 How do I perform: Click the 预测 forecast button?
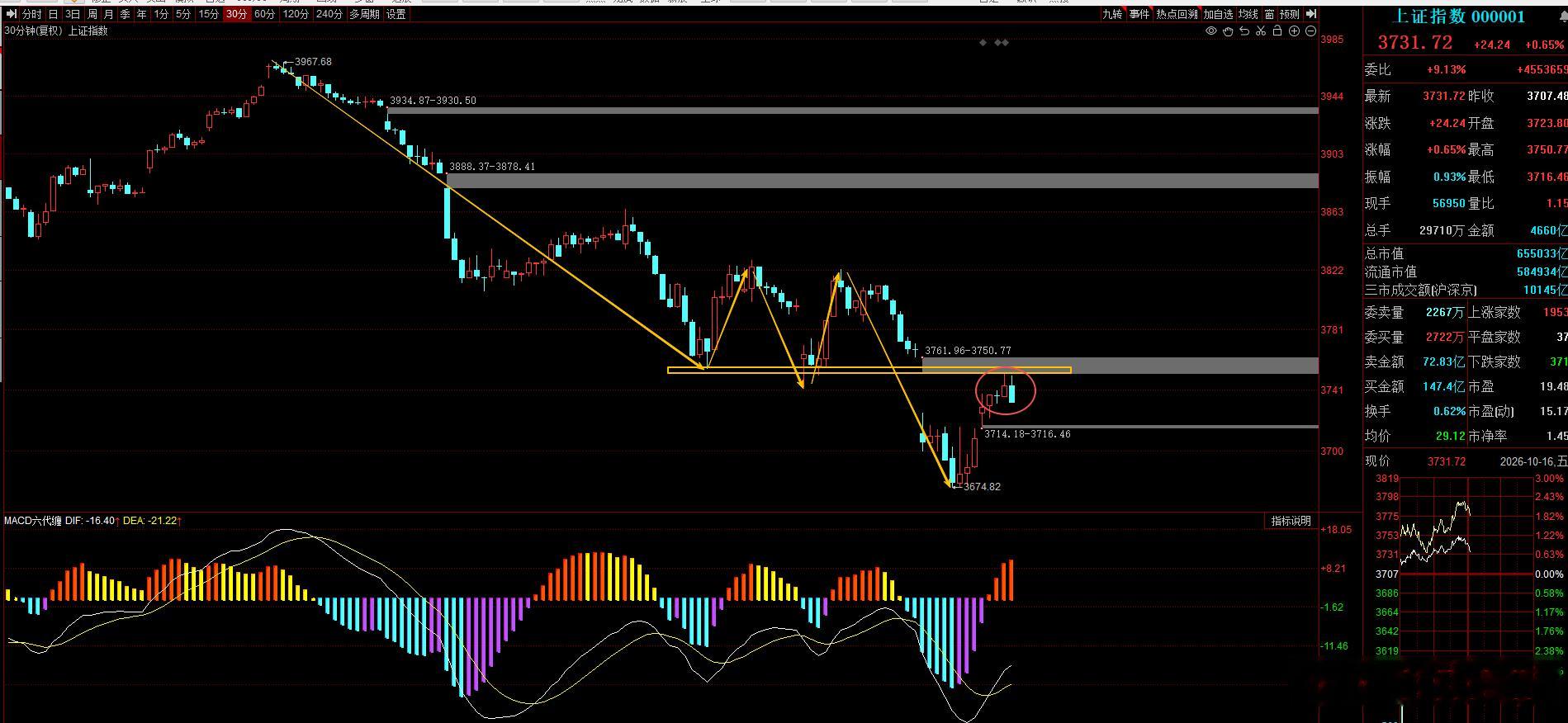point(1289,14)
